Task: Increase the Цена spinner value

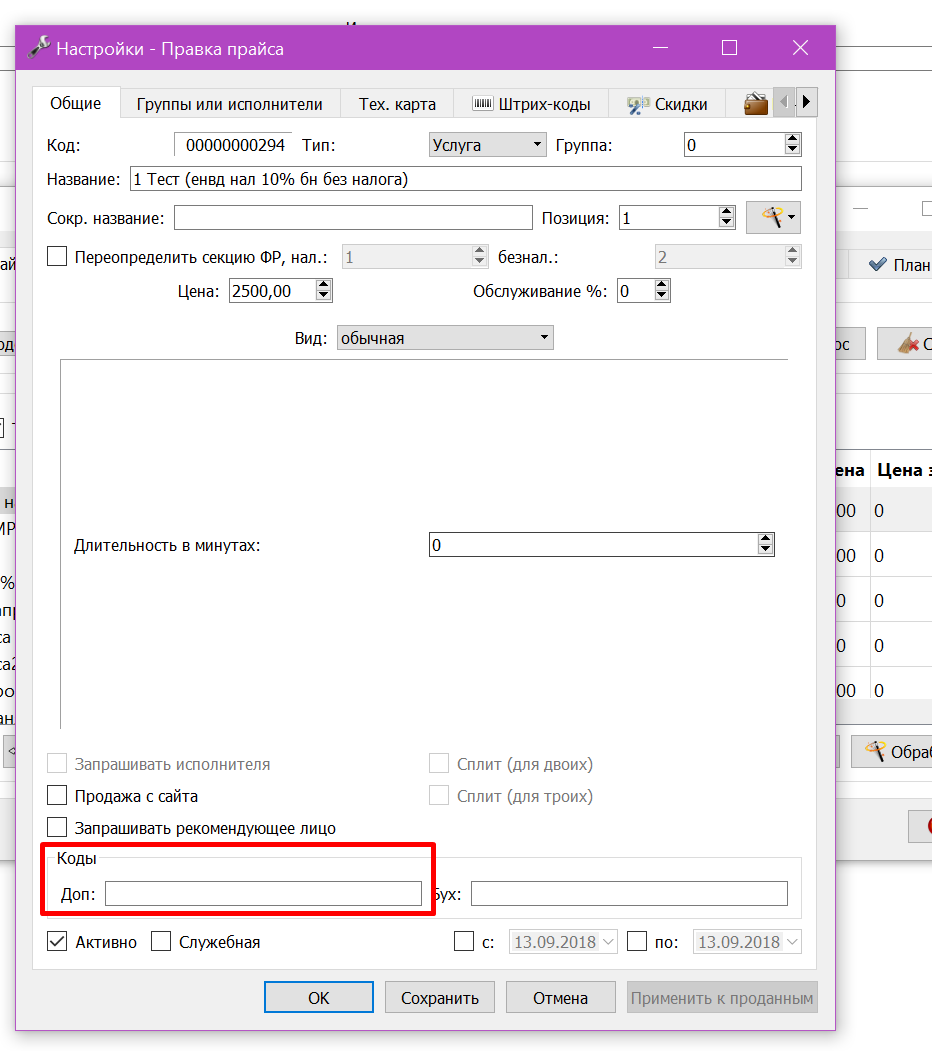Action: pyautogui.click(x=324, y=285)
